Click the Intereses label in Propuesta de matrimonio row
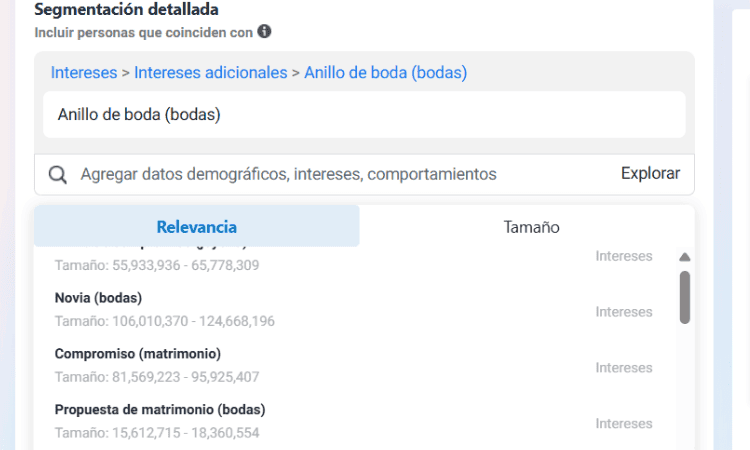 click(x=624, y=424)
